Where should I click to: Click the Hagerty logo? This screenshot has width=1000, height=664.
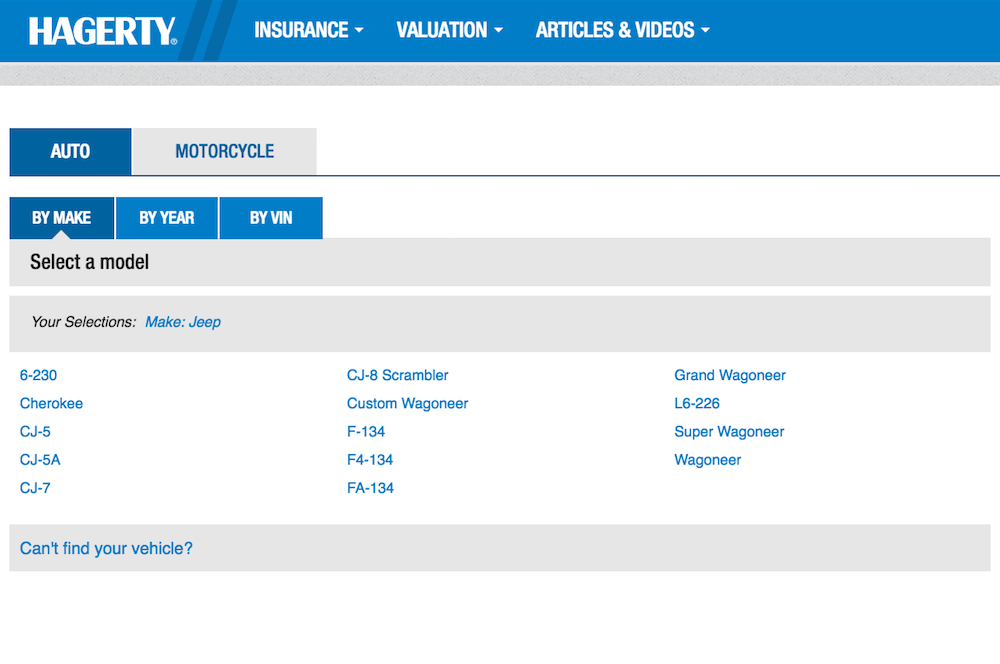pos(103,31)
